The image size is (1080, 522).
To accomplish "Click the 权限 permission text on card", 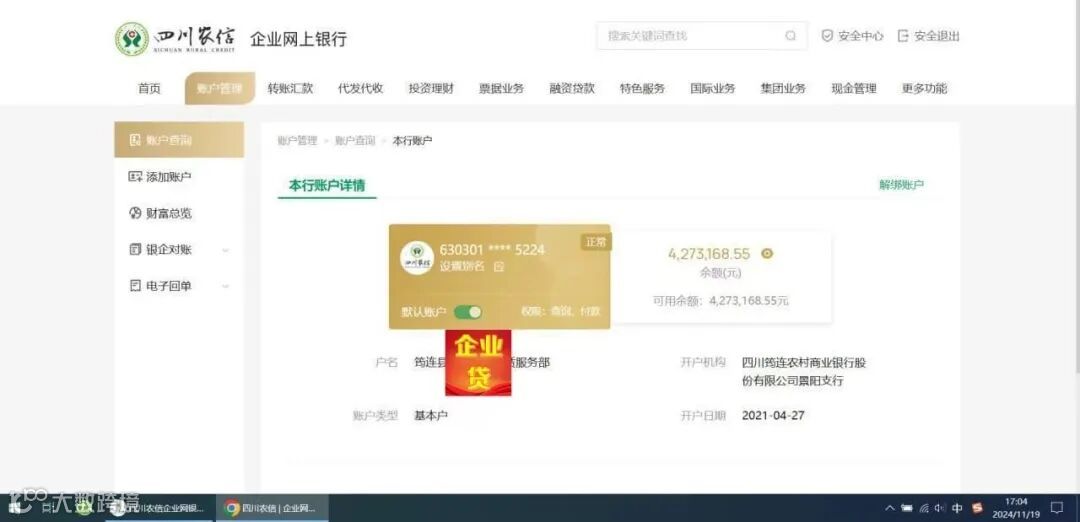I will pyautogui.click(x=560, y=312).
